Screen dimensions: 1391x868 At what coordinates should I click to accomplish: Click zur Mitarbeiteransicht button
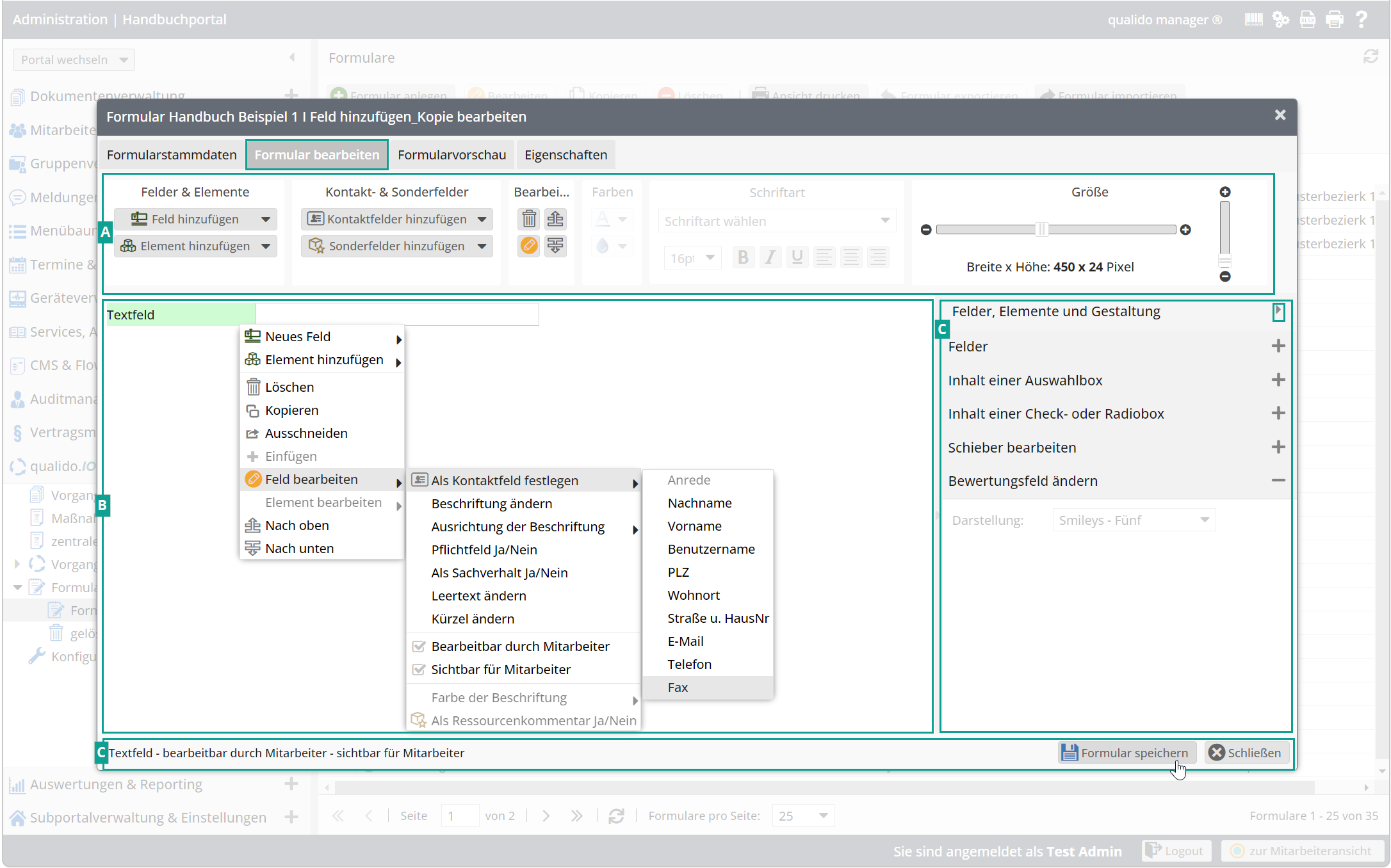pyautogui.click(x=1302, y=851)
